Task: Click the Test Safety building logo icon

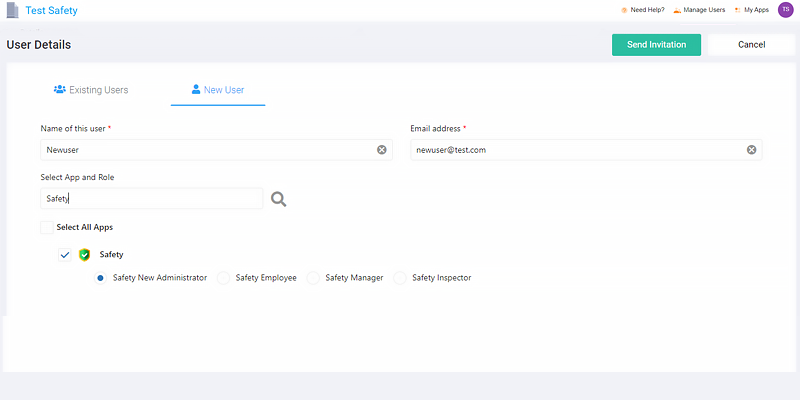Action: (x=13, y=11)
